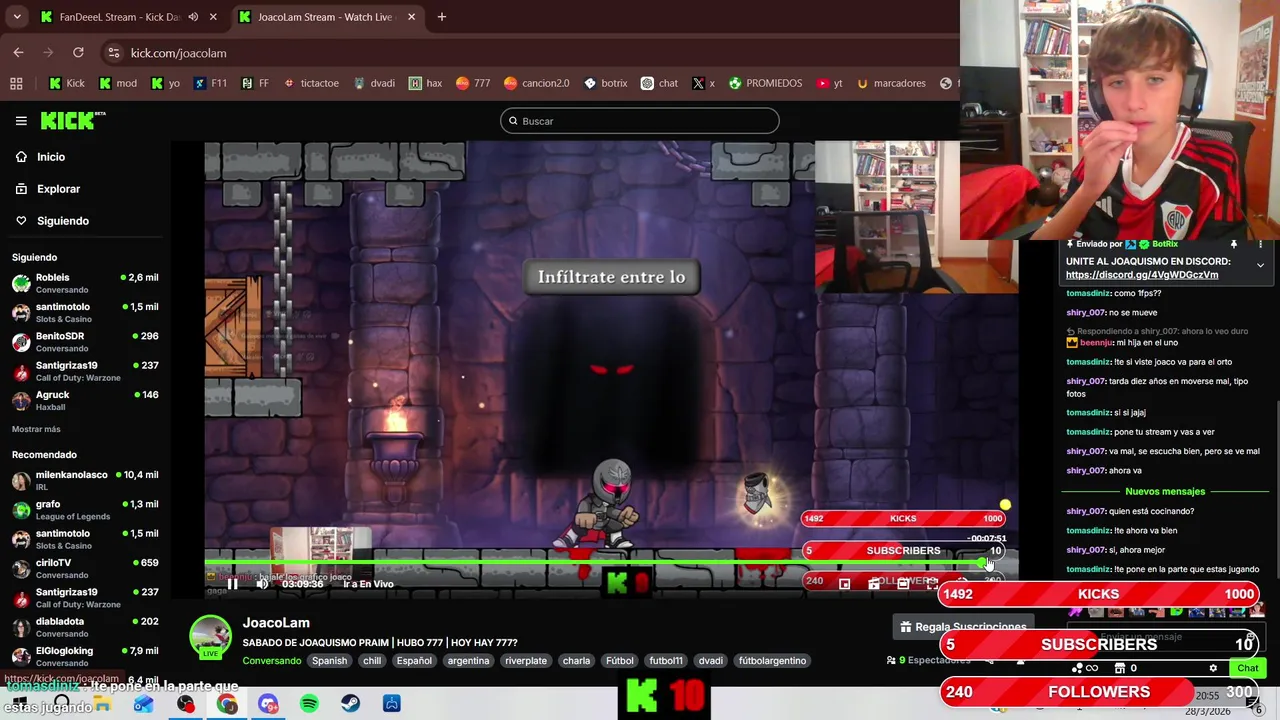Open the Kick hamburger menu

21,121
